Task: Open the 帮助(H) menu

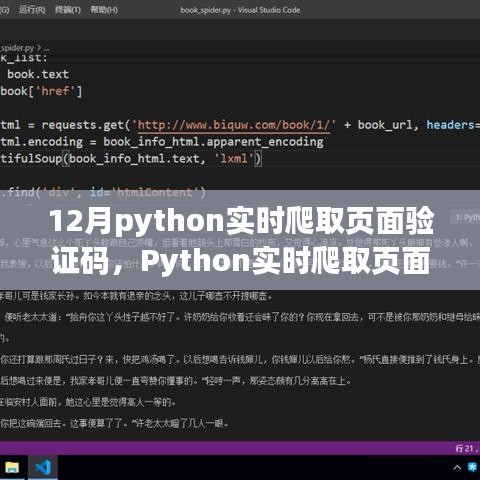Action: [104, 10]
